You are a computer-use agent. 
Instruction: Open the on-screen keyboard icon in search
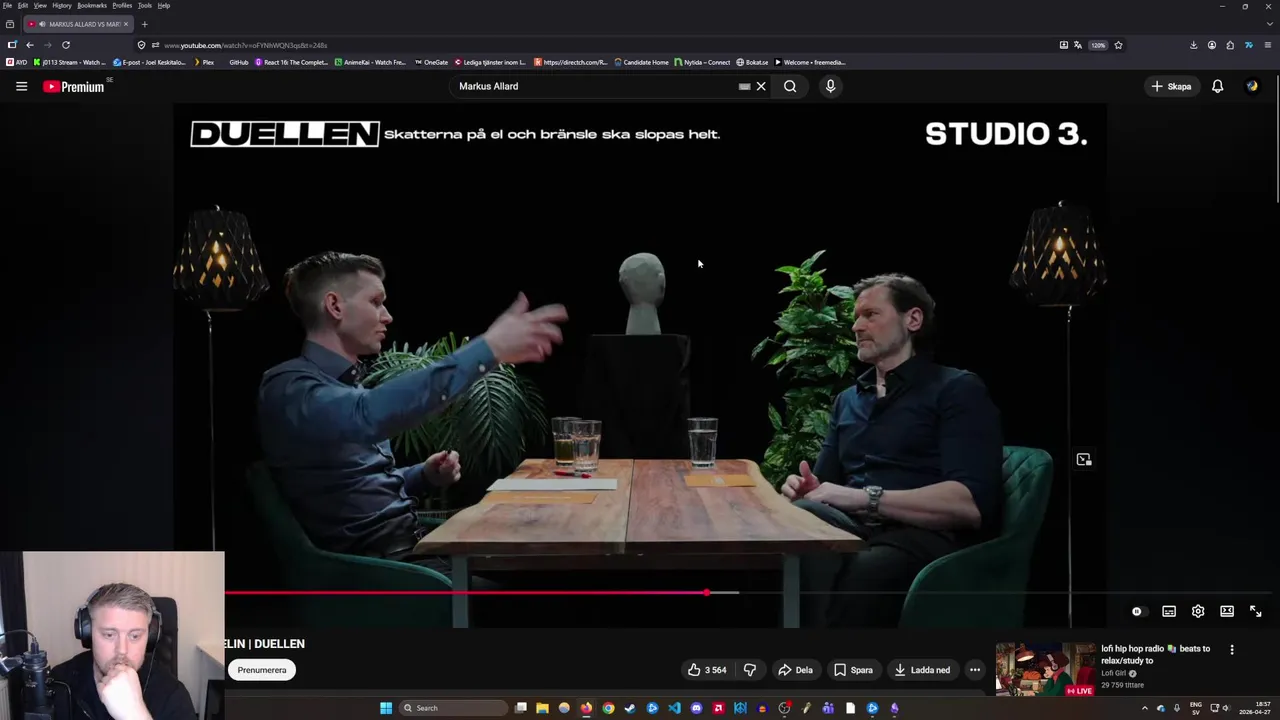pos(744,86)
